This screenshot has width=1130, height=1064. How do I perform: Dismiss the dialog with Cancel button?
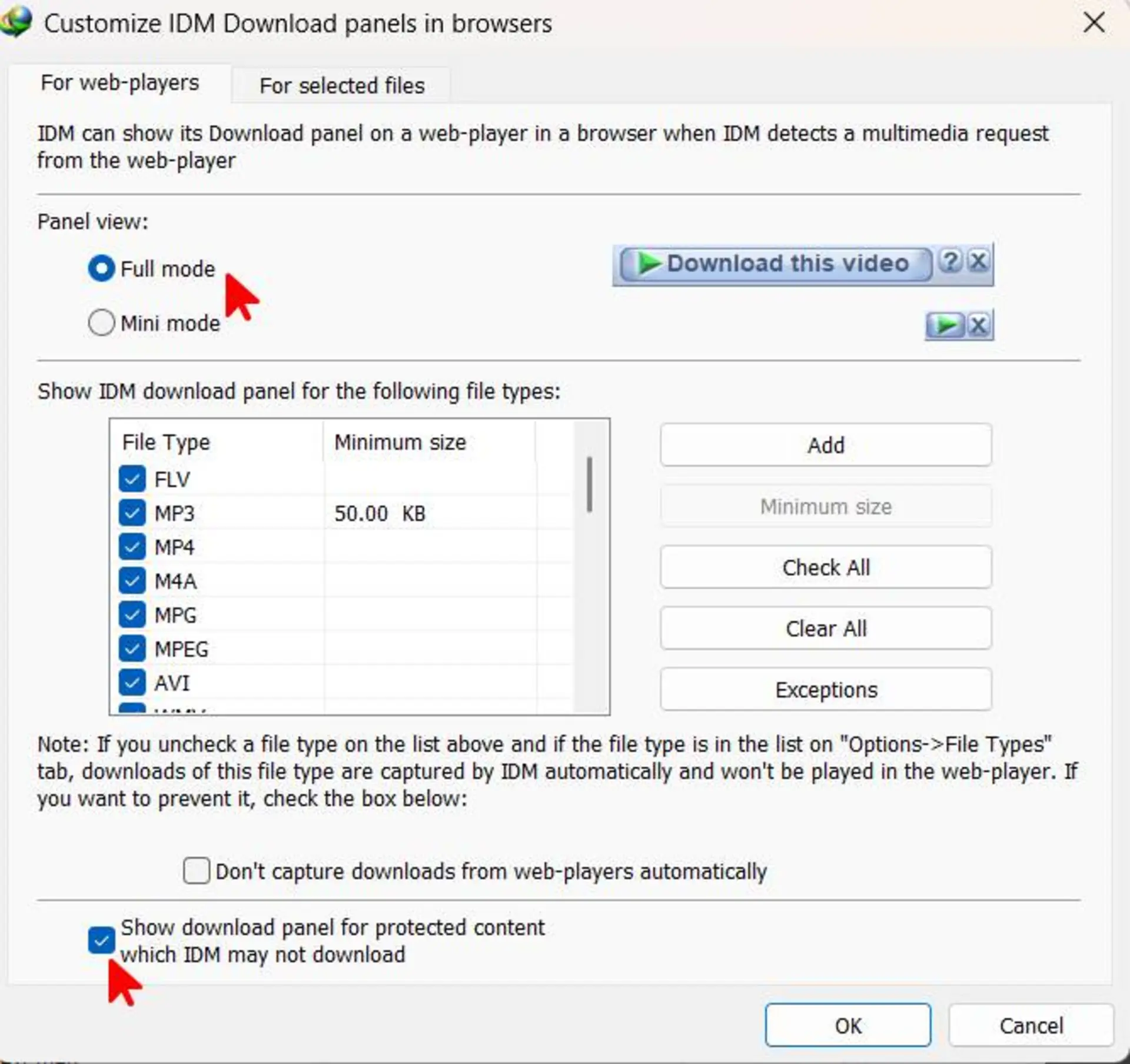click(x=1031, y=1026)
